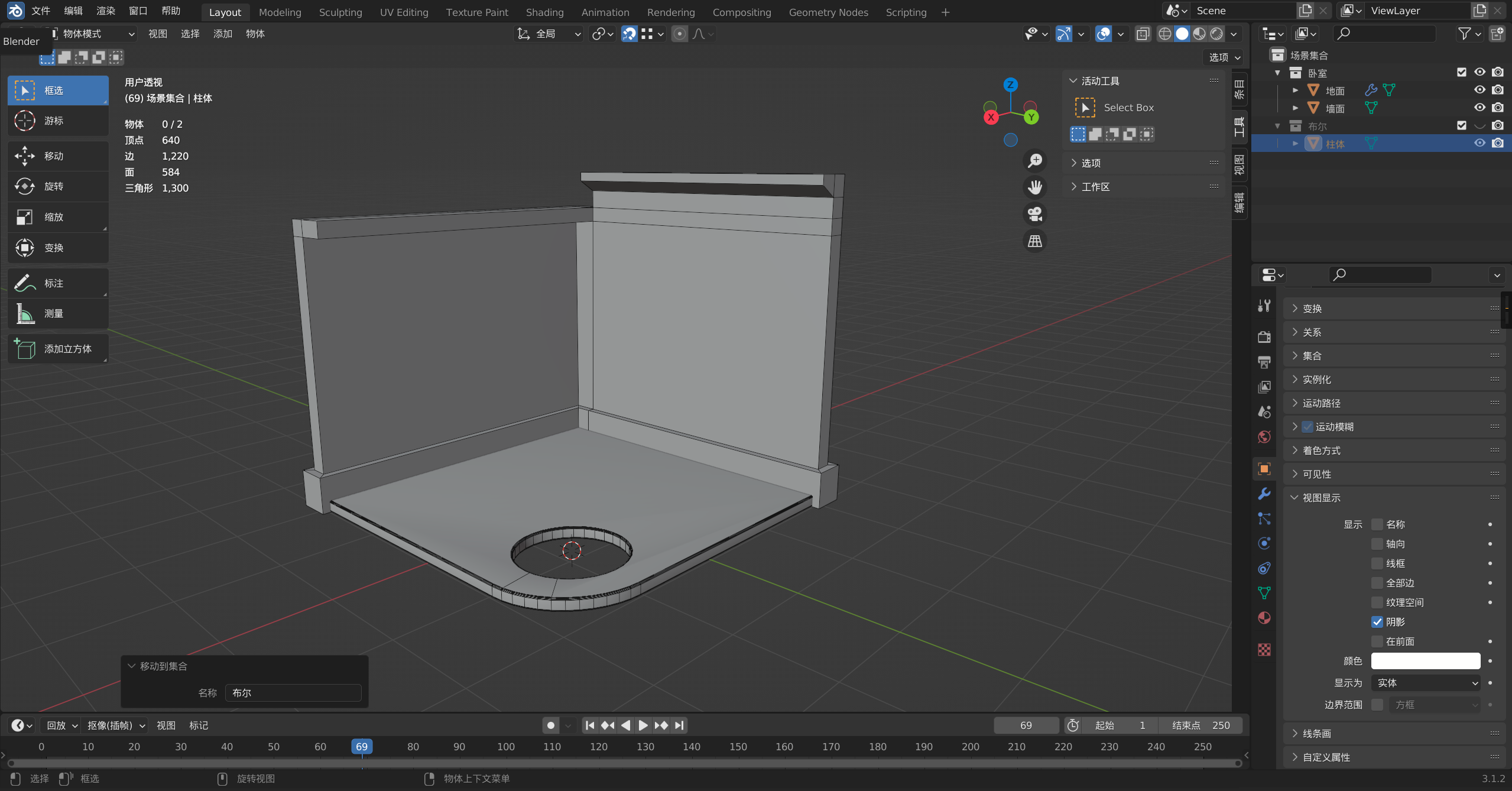Image resolution: width=1512 pixels, height=791 pixels.
Task: Click the white 颜色 color swatch
Action: pyautogui.click(x=1425, y=661)
